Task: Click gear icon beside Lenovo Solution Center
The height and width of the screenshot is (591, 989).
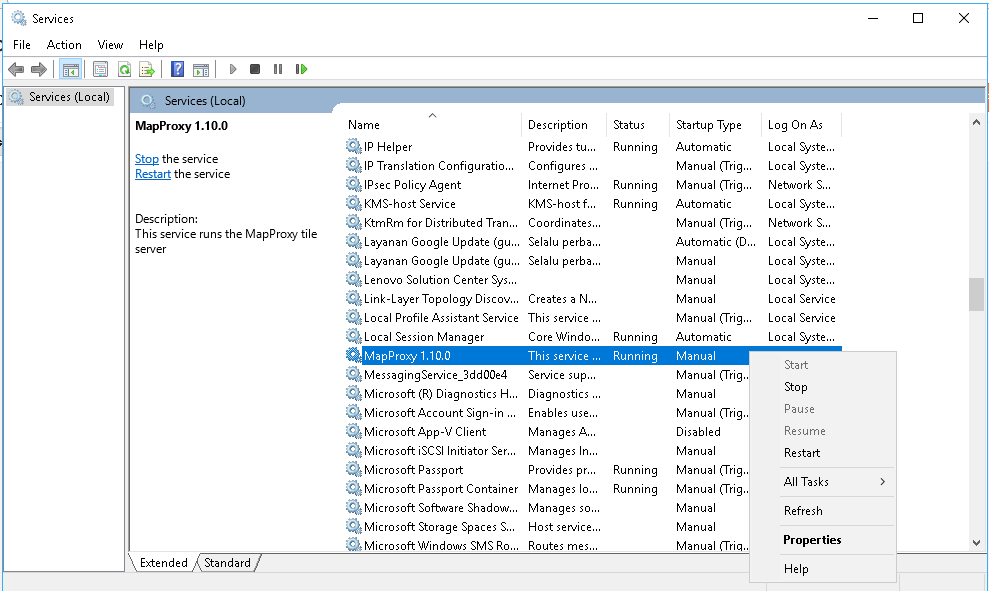Action: [354, 279]
